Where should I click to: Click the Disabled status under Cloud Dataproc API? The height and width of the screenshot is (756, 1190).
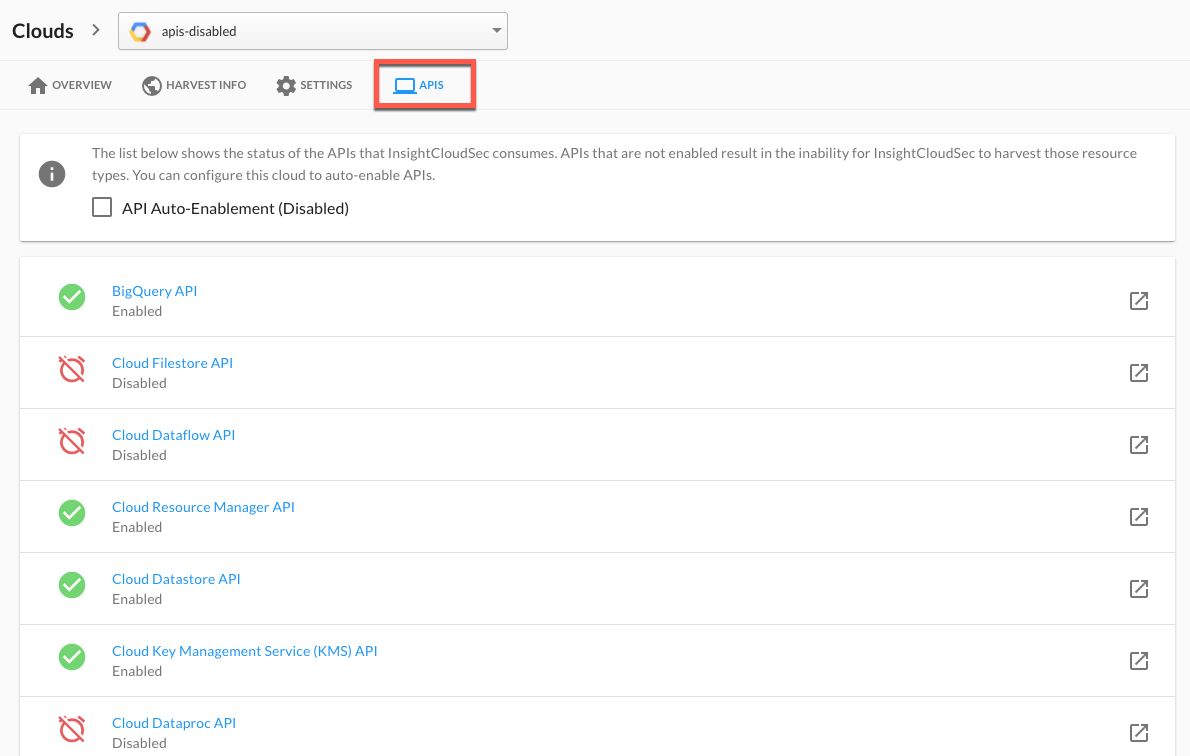click(140, 744)
